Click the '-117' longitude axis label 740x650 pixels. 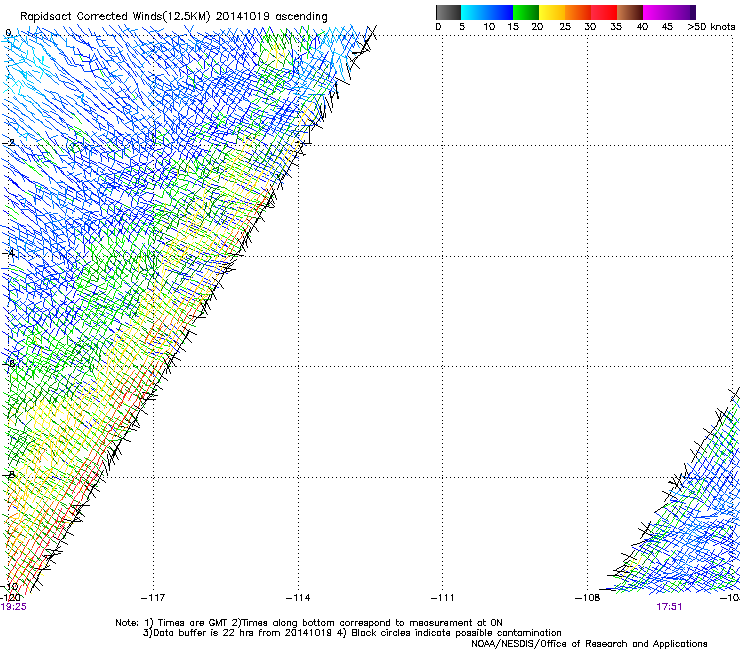point(153,598)
